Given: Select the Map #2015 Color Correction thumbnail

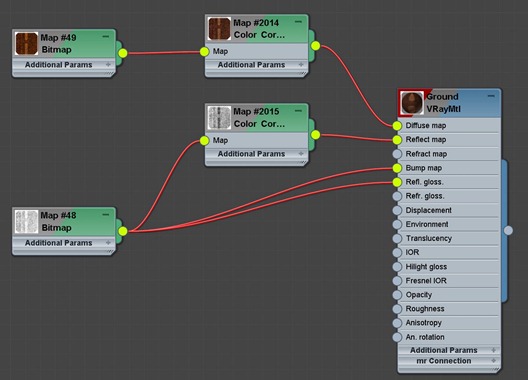Looking at the screenshot, I should (219, 118).
